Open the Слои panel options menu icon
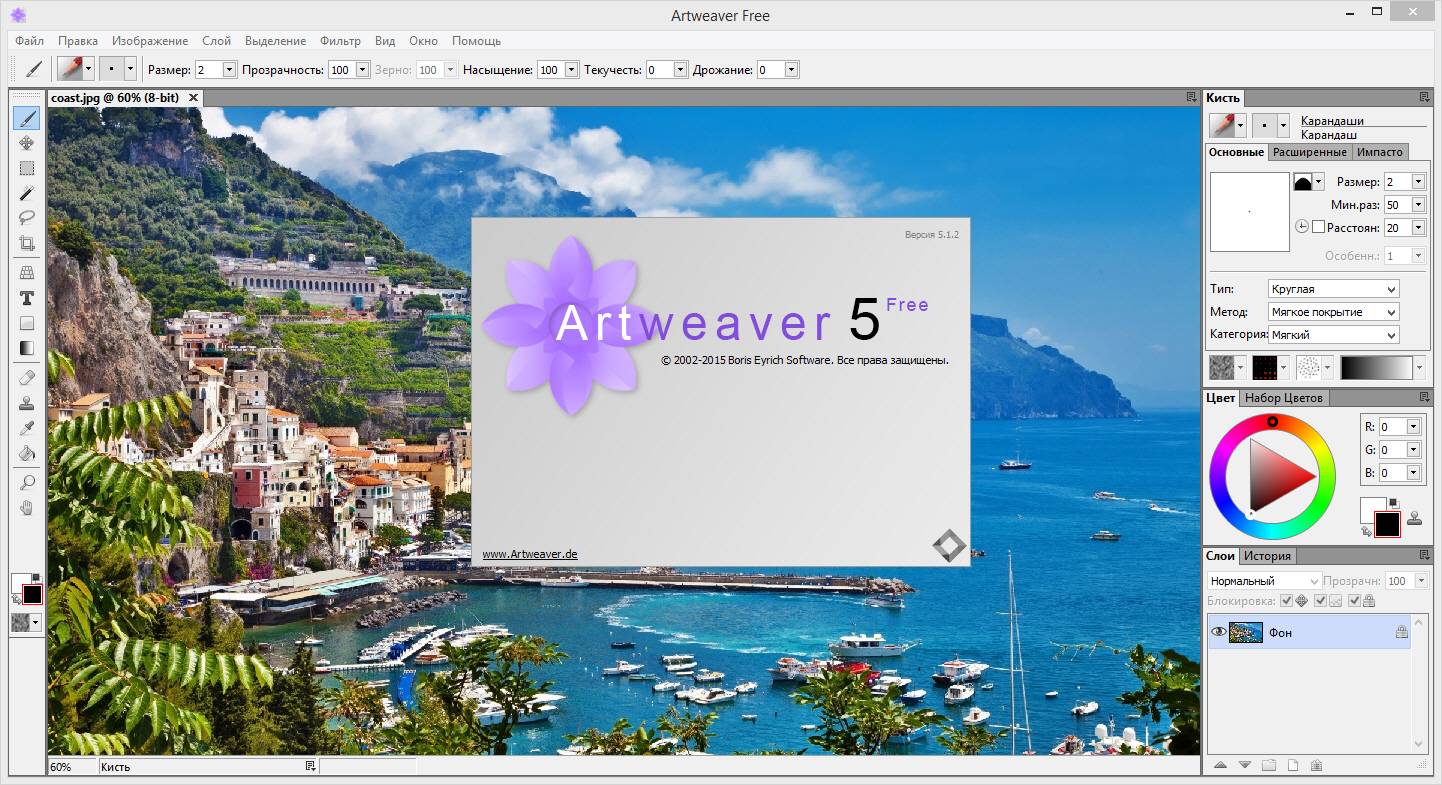Viewport: 1442px width, 785px height. click(1424, 555)
